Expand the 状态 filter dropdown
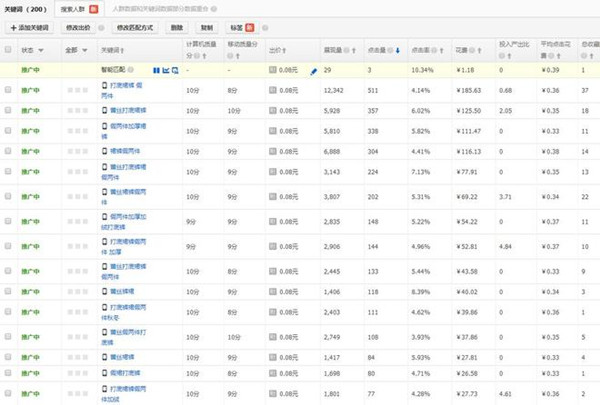Viewport: 600px width, 405px height. click(x=40, y=49)
